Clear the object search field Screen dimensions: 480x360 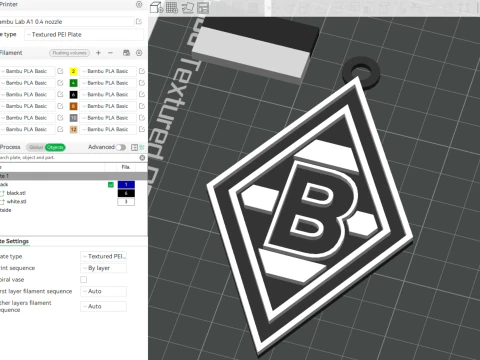click(x=142, y=157)
